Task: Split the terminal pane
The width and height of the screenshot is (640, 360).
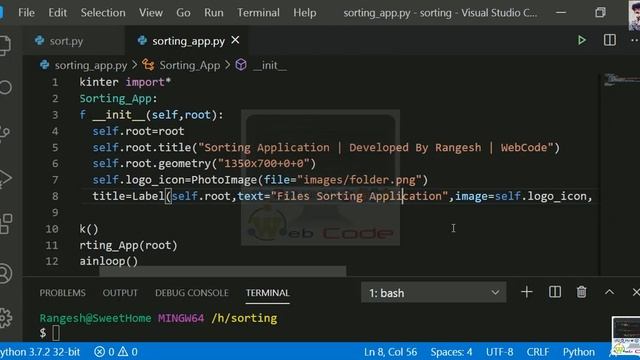Action: pyautogui.click(x=555, y=292)
